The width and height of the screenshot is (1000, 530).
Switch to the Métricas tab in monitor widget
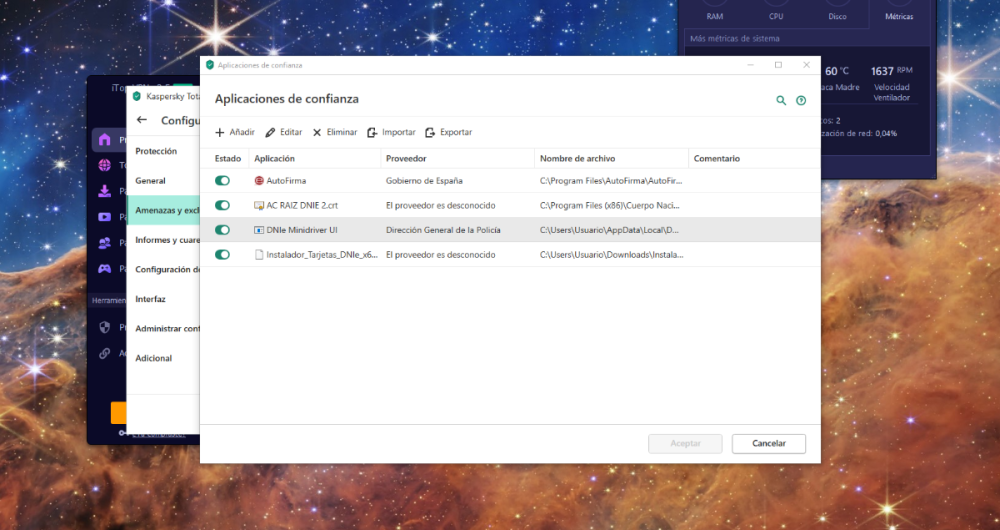coord(899,17)
